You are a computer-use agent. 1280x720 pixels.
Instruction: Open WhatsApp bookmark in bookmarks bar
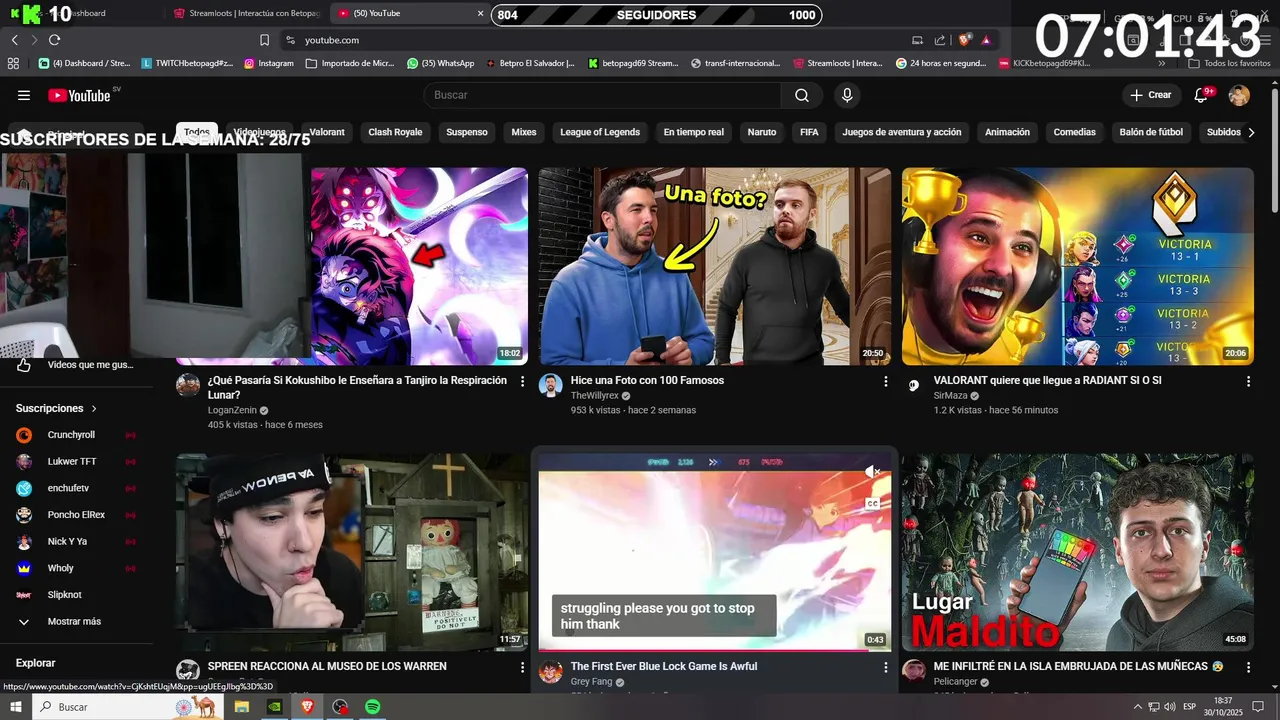440,63
